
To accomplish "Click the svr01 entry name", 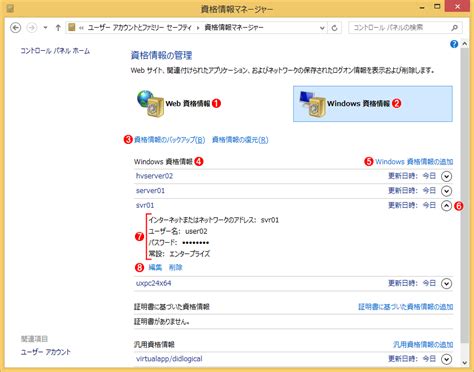I will 145,205.
